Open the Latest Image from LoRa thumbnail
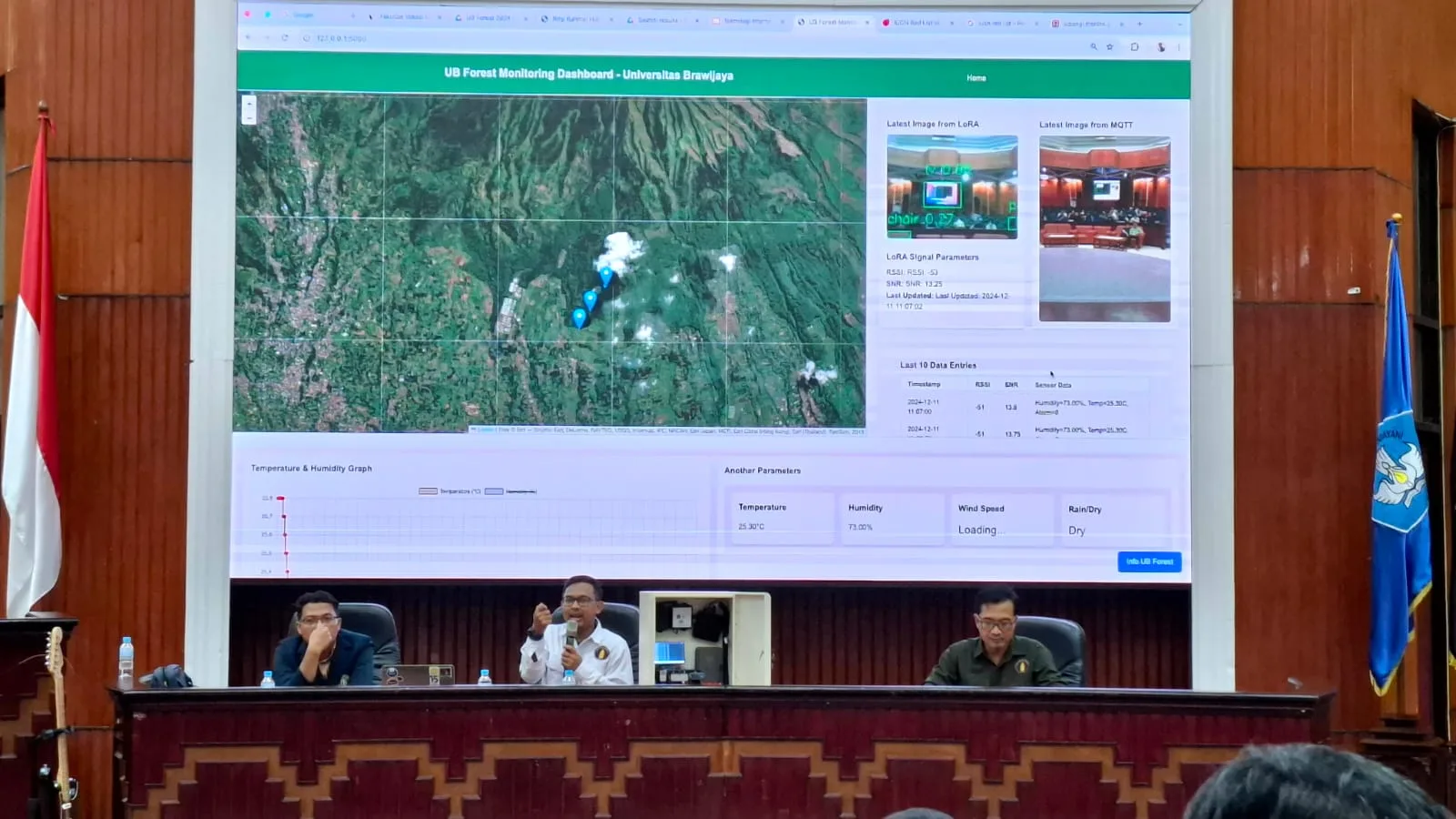The width and height of the screenshot is (1456, 819). coord(952,187)
